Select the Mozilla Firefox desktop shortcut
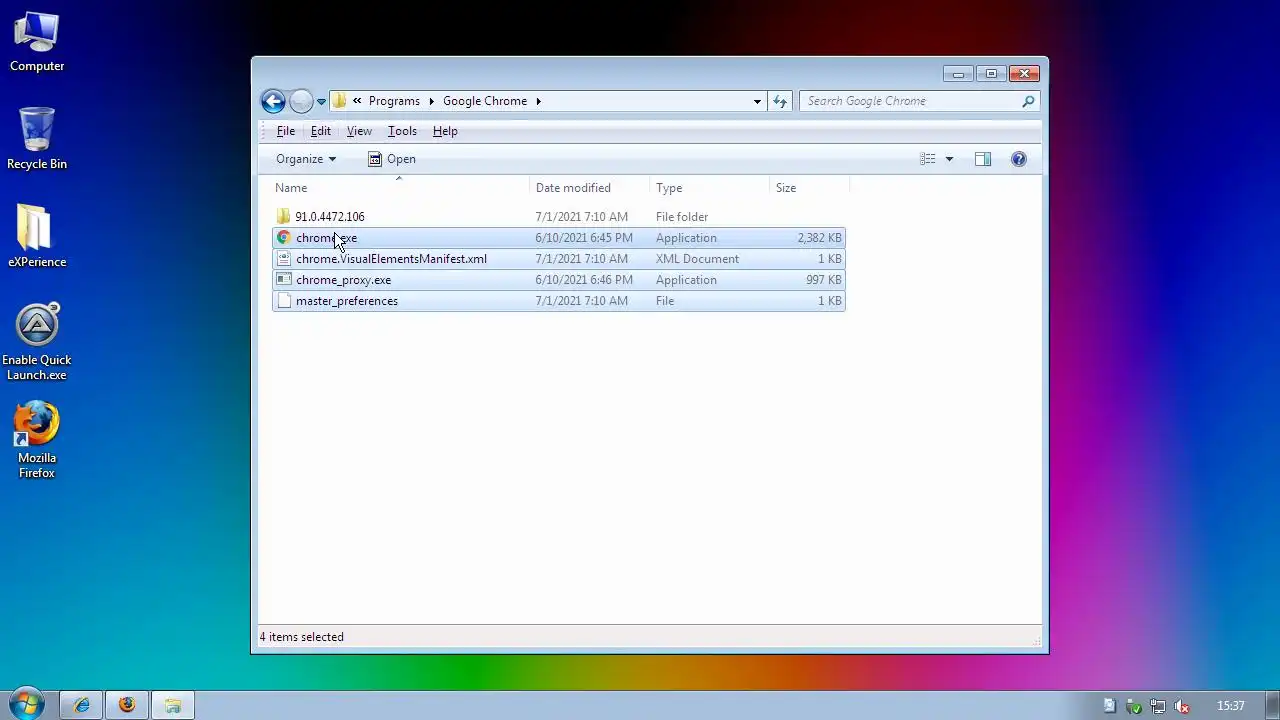 pyautogui.click(x=37, y=440)
